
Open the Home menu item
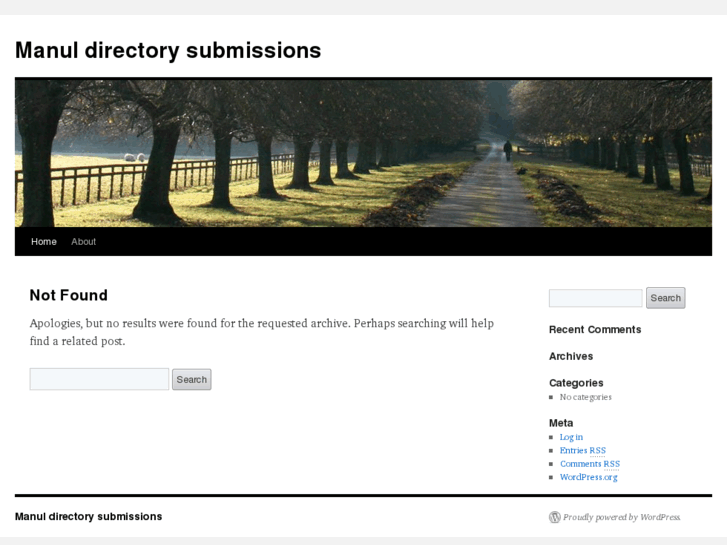(44, 242)
